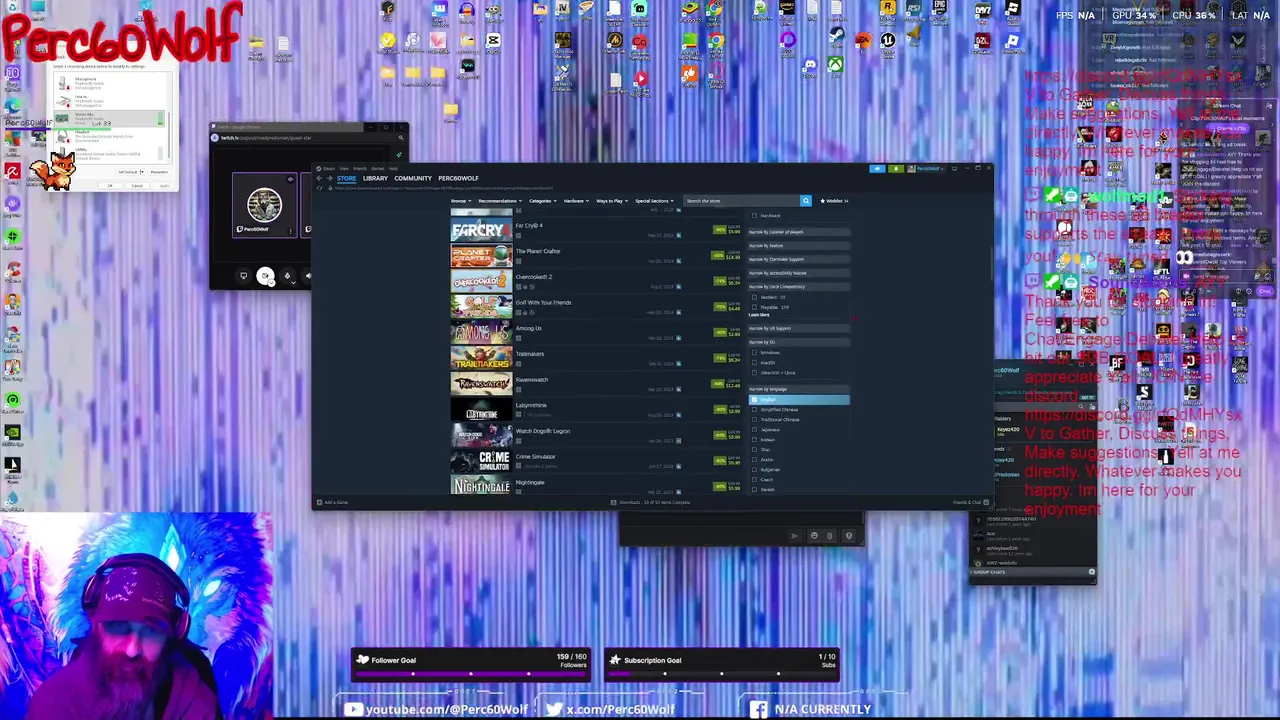Screen dimensions: 1280x720
Task: Click Properties in Sound recording dialog
Action: coord(159,172)
